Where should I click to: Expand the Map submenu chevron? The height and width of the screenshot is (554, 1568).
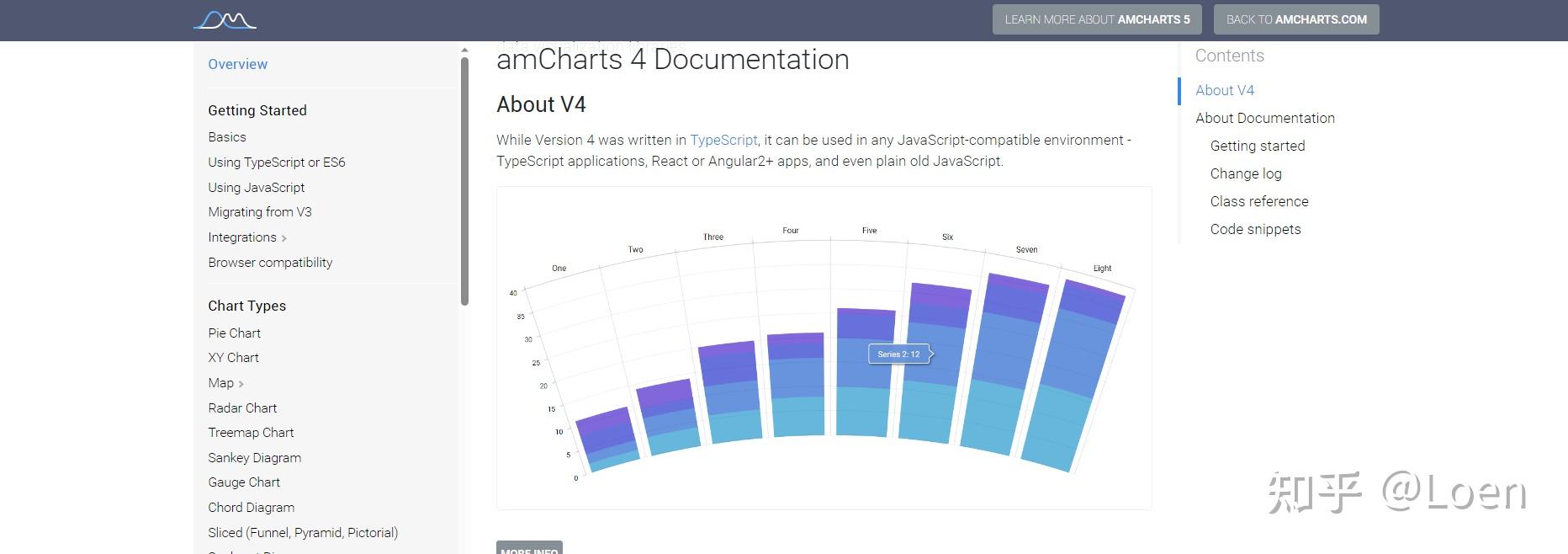tap(241, 384)
